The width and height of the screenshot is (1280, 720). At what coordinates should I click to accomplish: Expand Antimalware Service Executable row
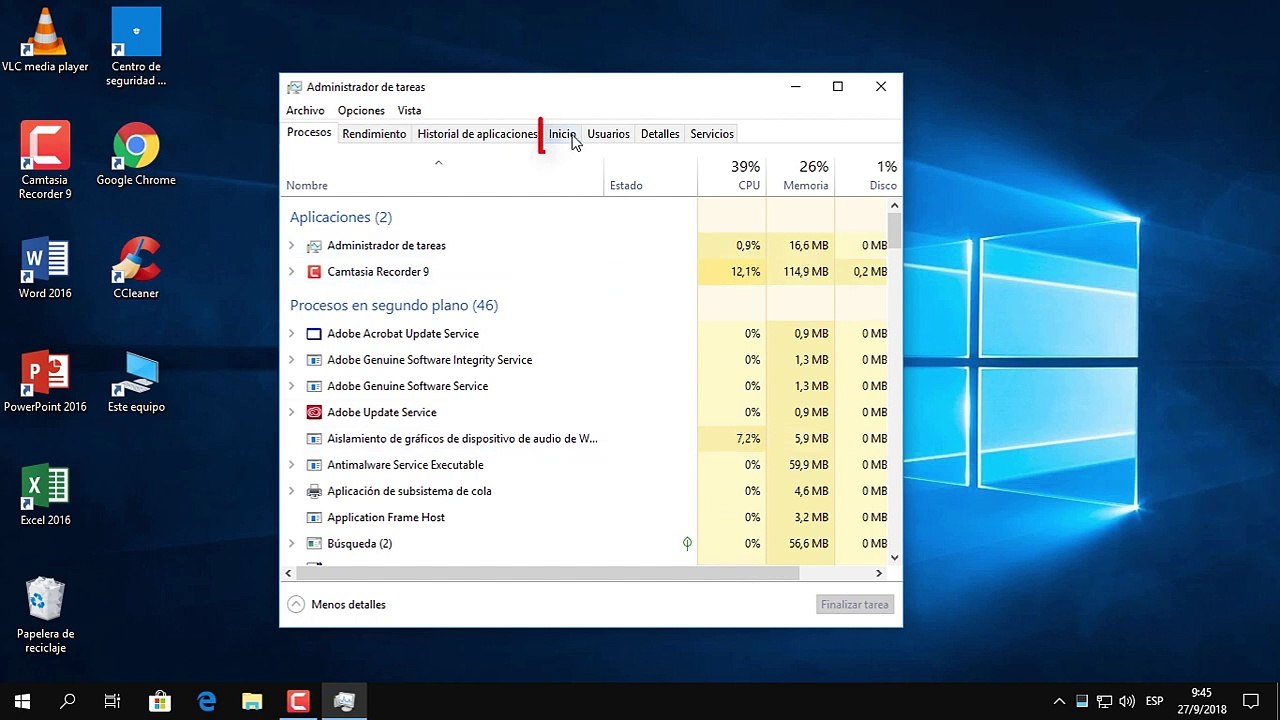click(291, 465)
